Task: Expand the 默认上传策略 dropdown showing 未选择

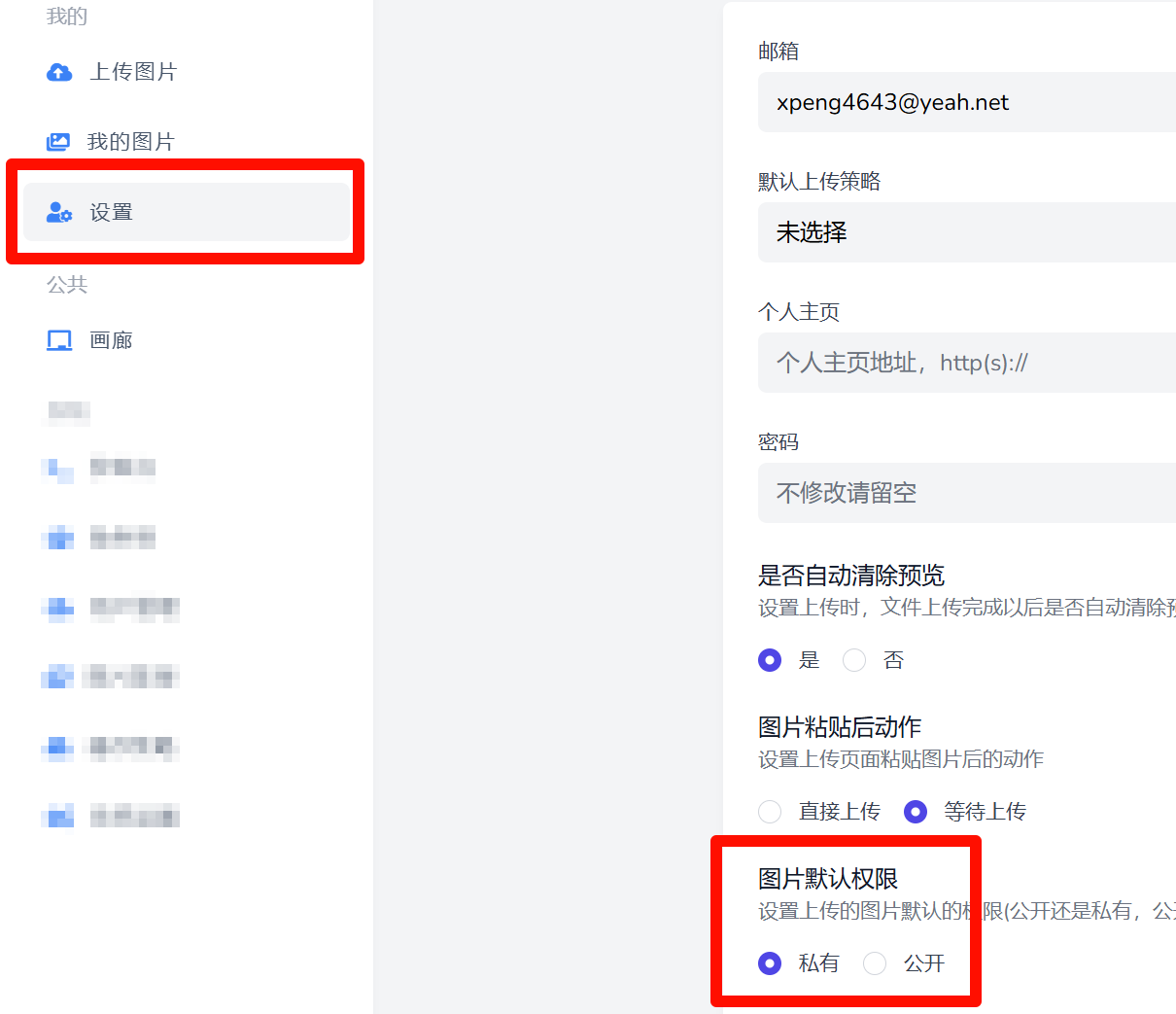Action: click(x=966, y=232)
